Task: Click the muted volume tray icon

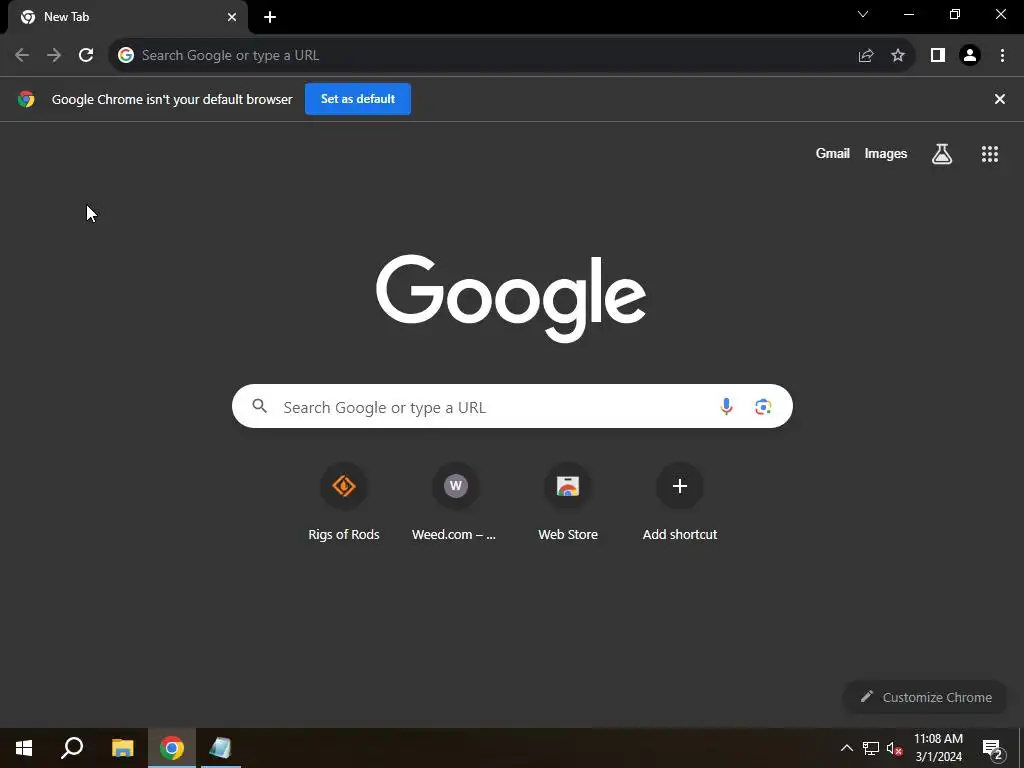Action: tap(895, 748)
